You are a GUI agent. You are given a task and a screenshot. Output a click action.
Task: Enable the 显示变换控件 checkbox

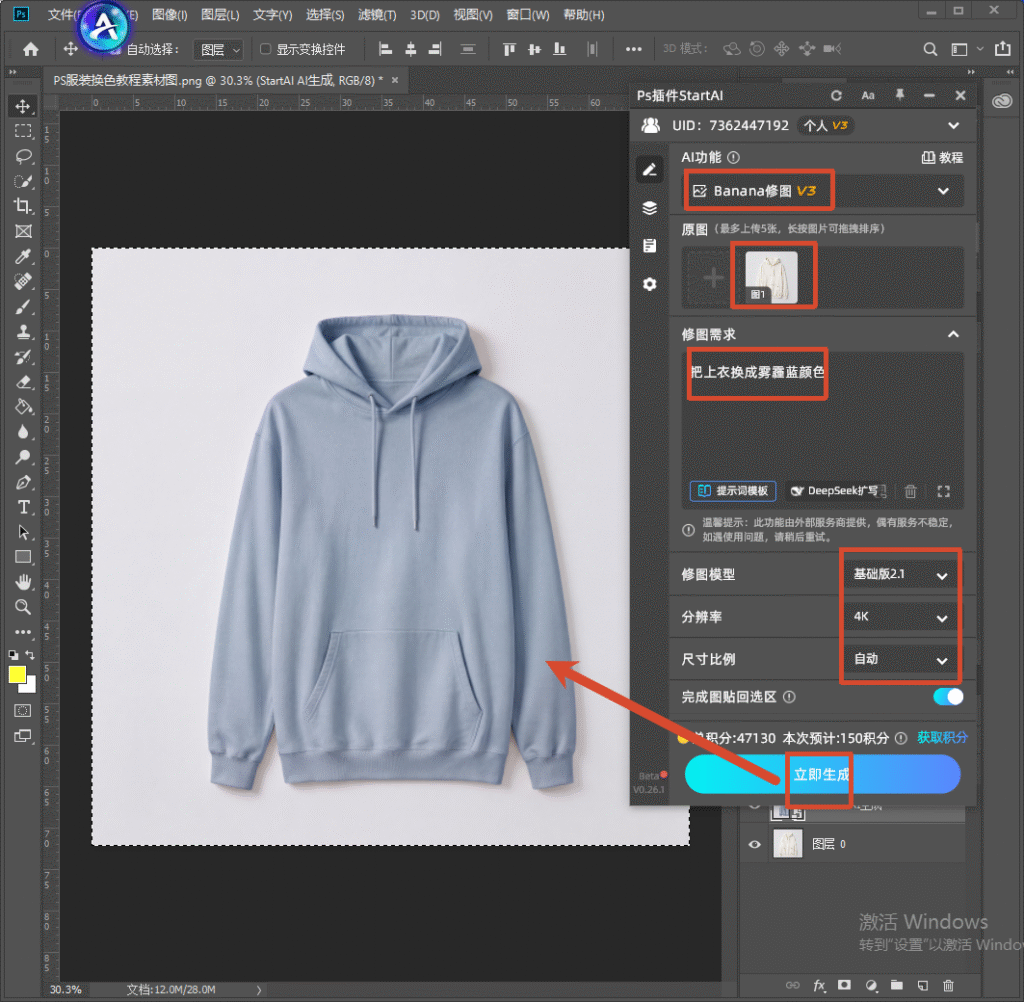click(x=265, y=49)
